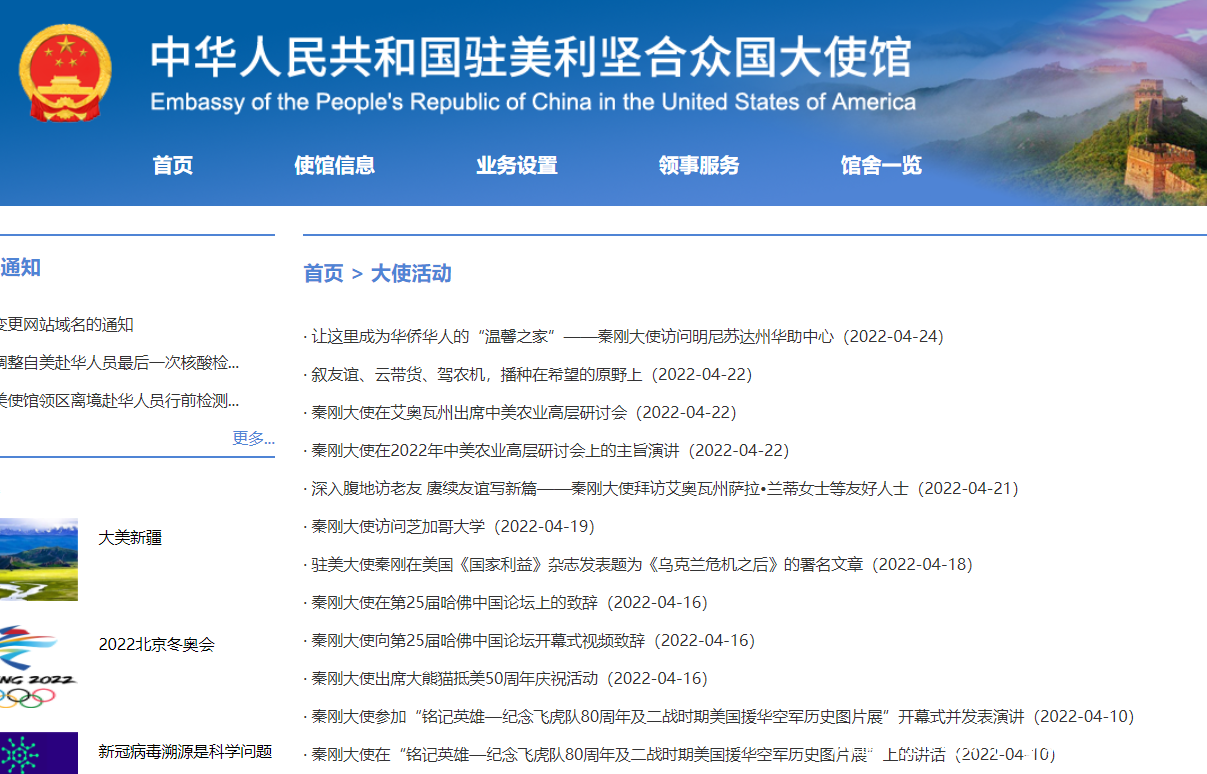Click the 大美新疆 landscape thumbnail

[x=38, y=559]
